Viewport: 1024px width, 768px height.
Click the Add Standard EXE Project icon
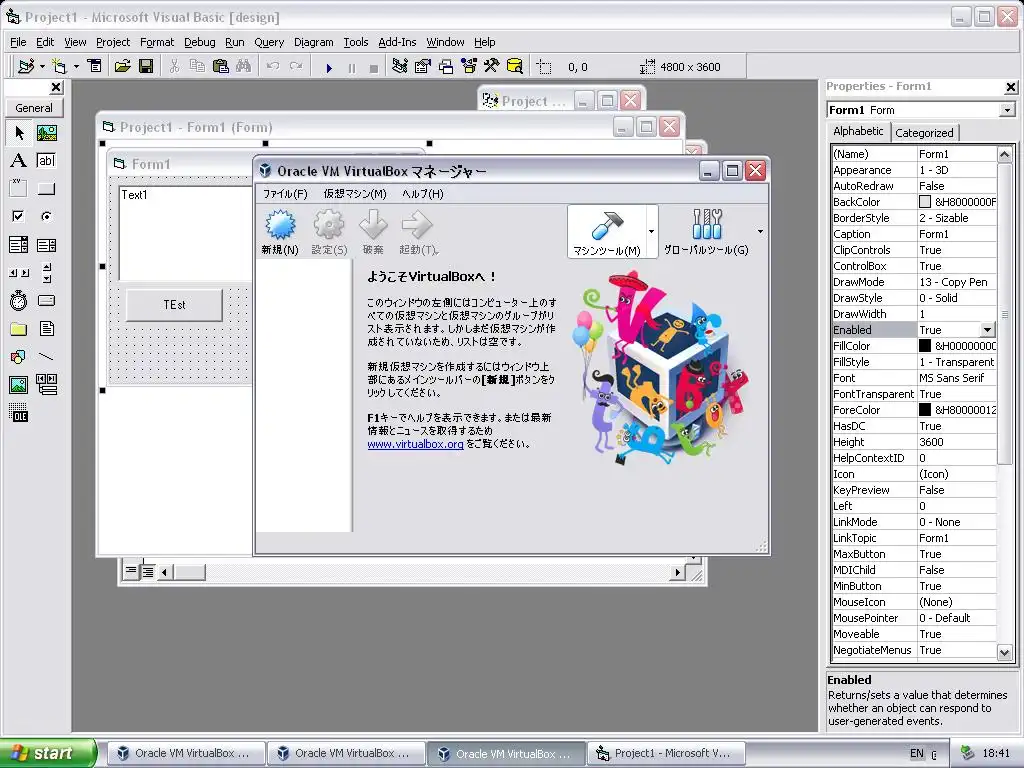pos(26,67)
